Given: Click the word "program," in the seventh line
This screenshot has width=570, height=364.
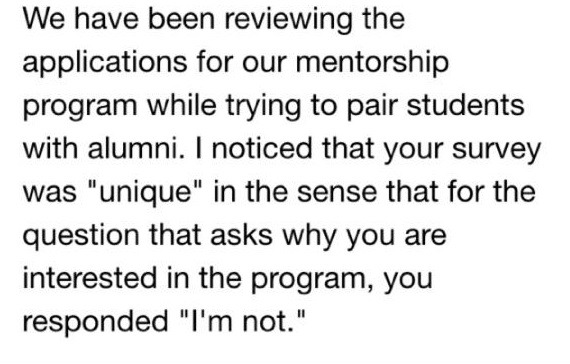Looking at the screenshot, I should tap(312, 281).
